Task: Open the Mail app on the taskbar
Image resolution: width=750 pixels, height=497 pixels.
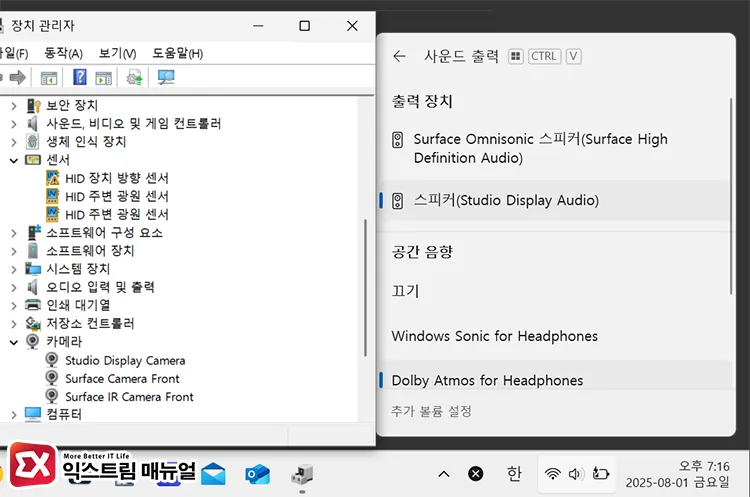Action: (213, 474)
